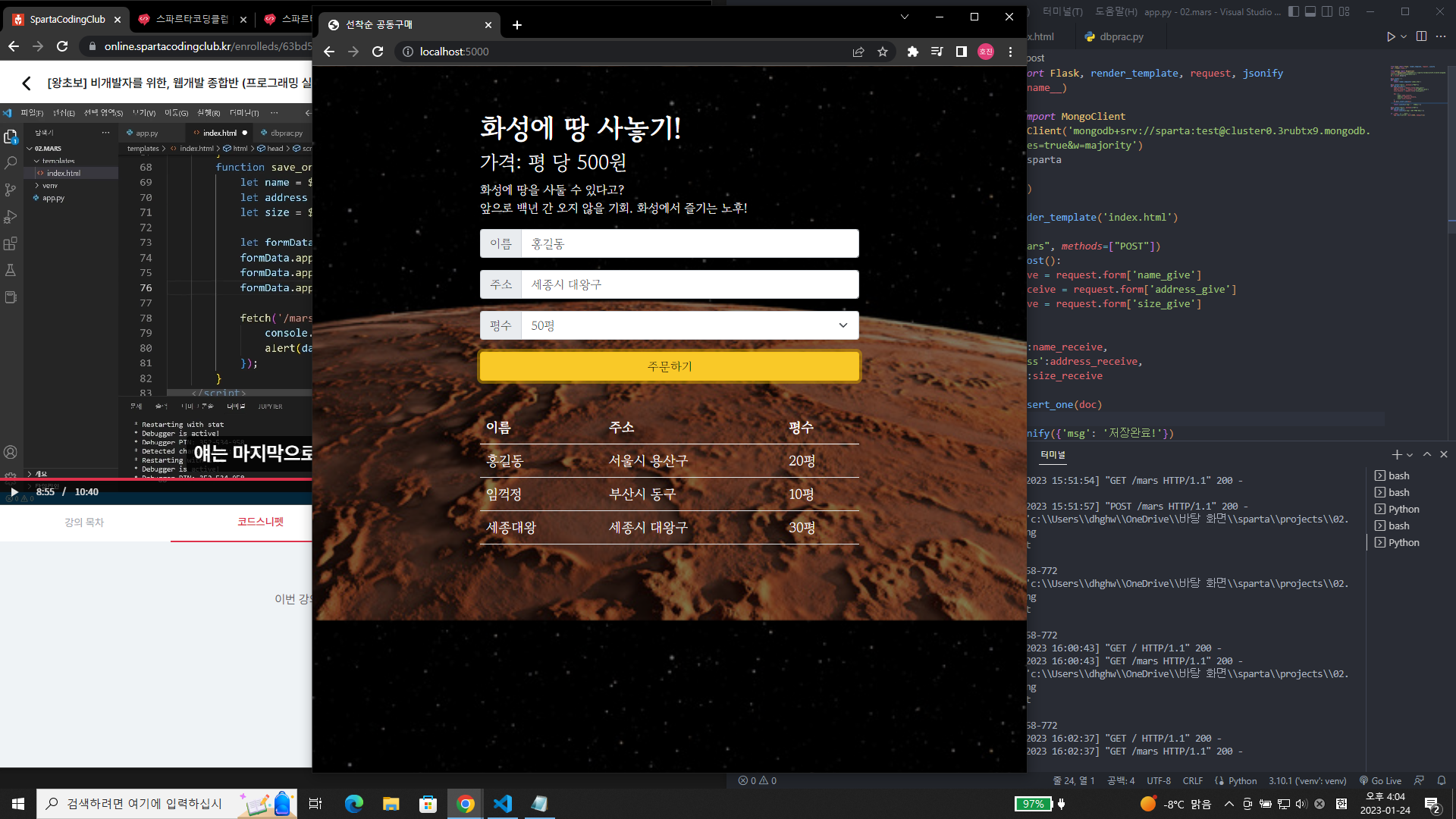Image resolution: width=1456 pixels, height=819 pixels.
Task: Toggle Chrome side panel icon
Action: 962,52
